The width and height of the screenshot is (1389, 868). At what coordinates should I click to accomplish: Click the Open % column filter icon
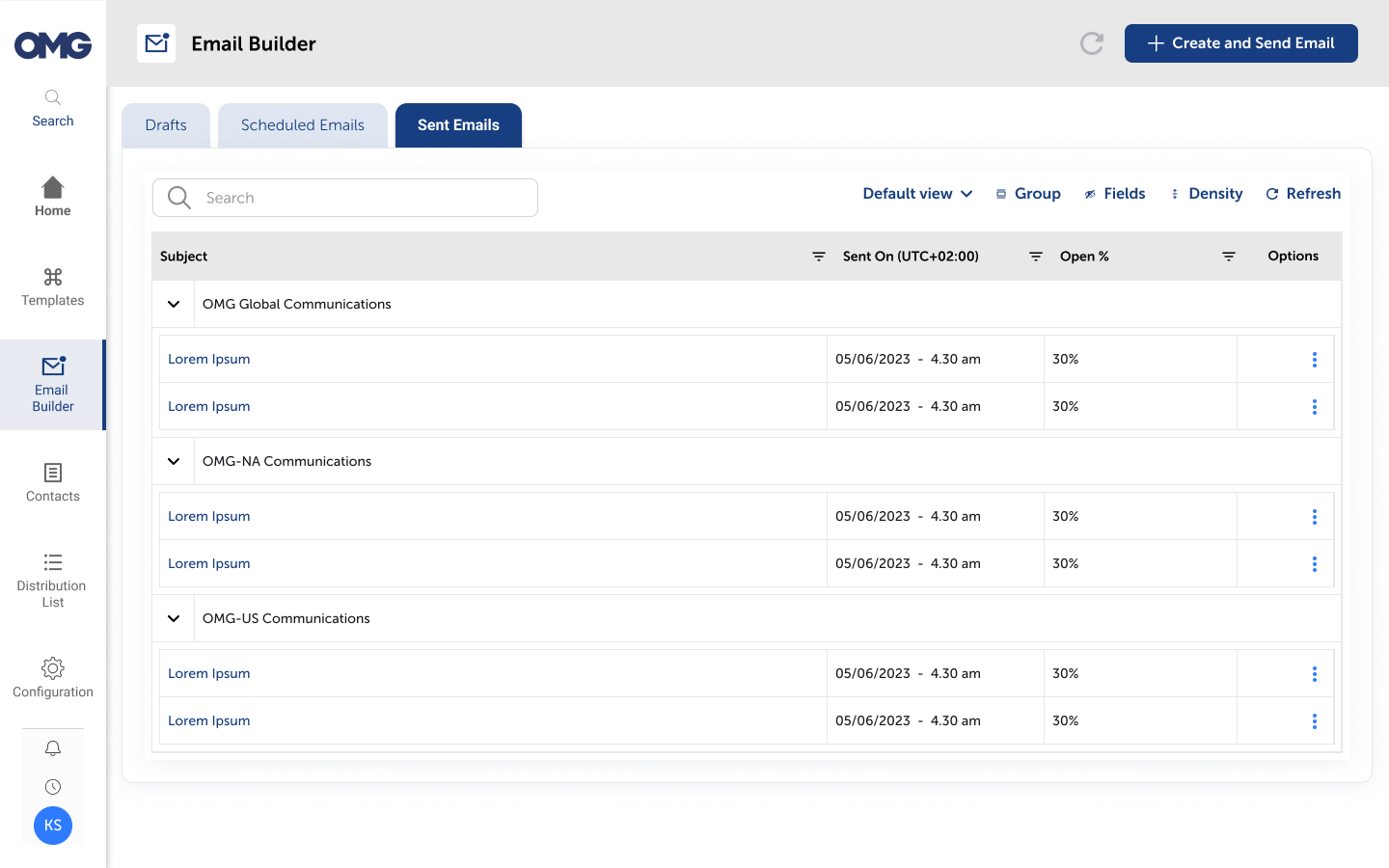pyautogui.click(x=1228, y=257)
